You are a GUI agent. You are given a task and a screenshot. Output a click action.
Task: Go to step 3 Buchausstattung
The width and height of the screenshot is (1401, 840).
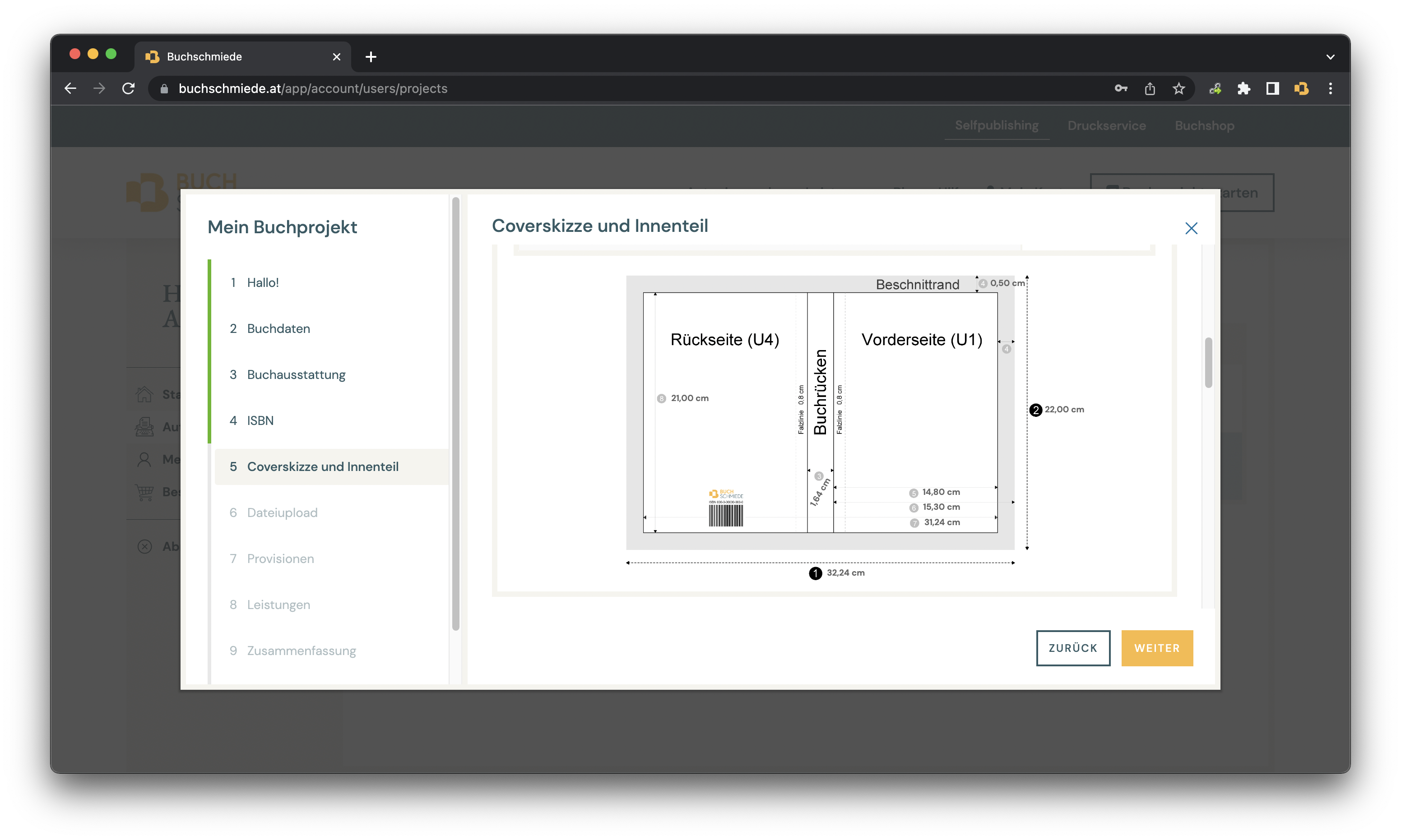[x=296, y=375]
